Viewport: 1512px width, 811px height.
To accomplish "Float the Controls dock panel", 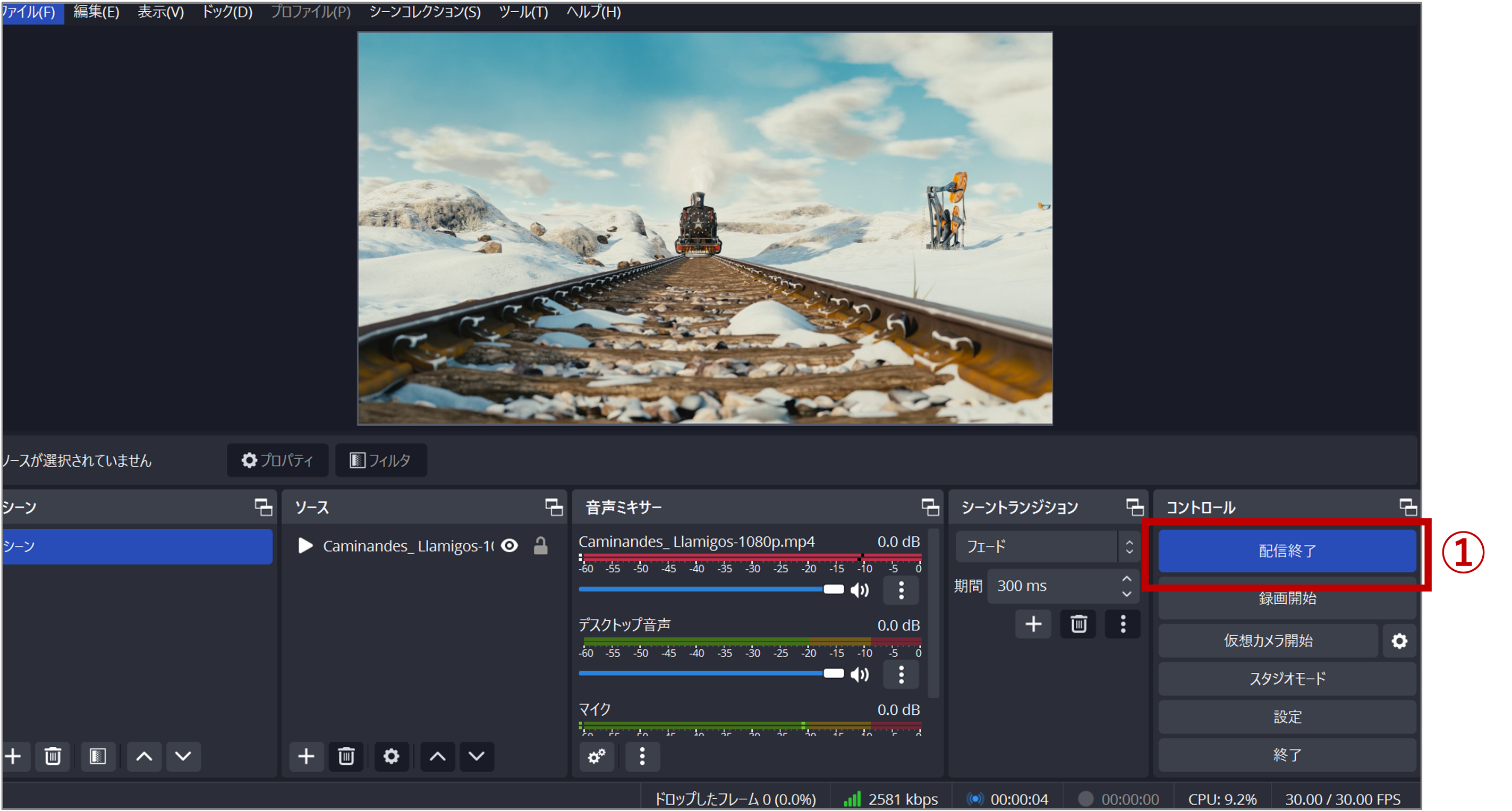I will tap(1407, 506).
